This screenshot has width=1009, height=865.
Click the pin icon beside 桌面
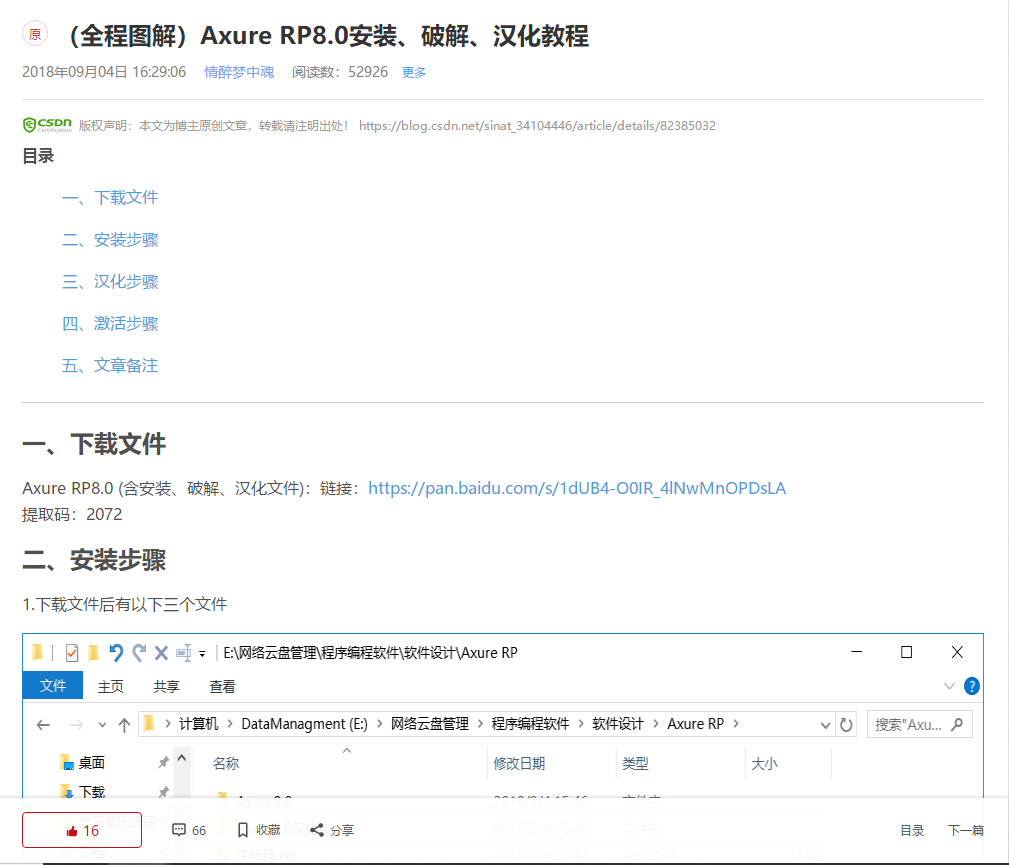[163, 763]
